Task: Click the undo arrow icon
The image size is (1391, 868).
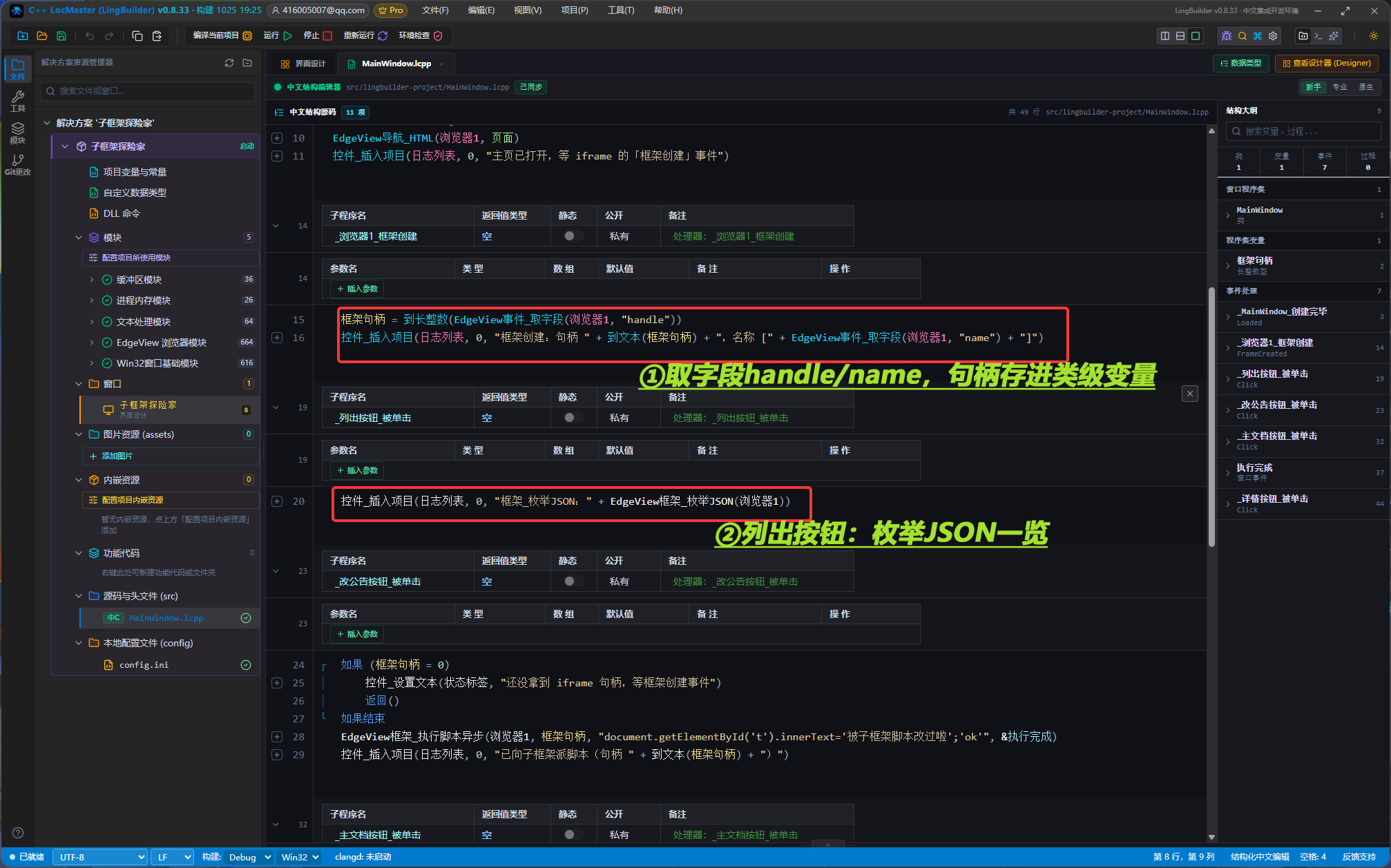Action: 90,36
